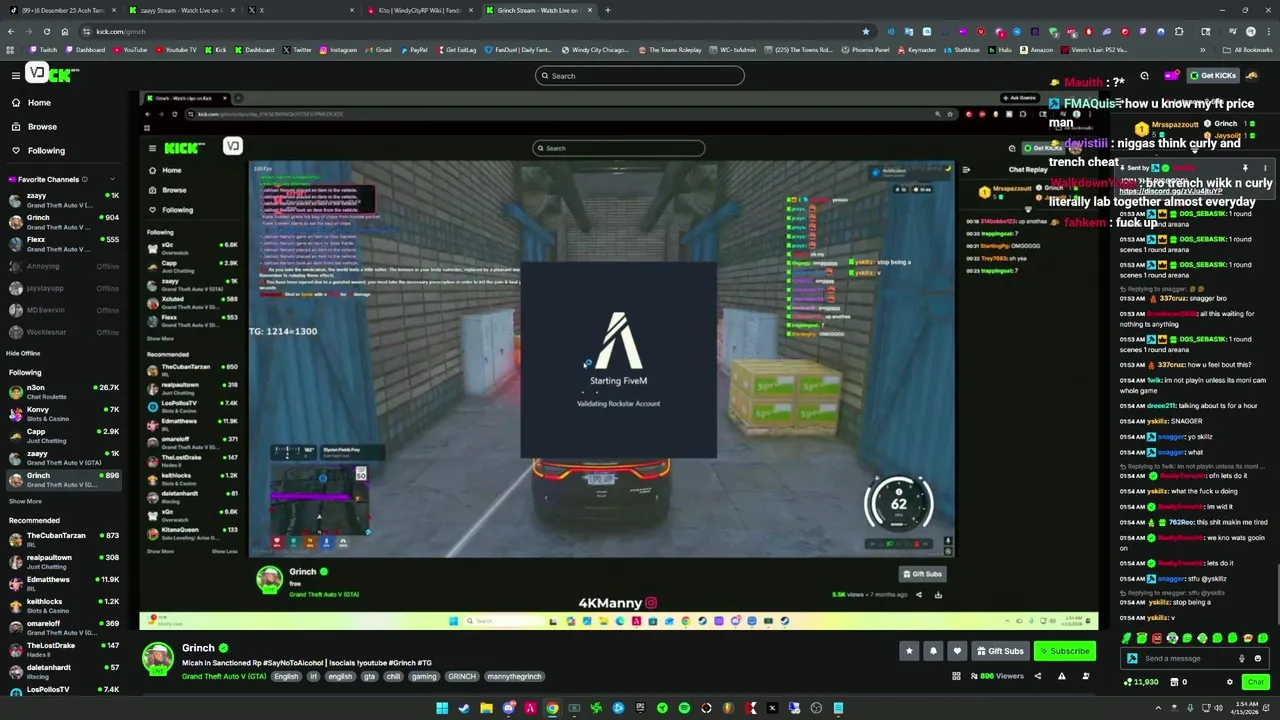Open TheCubanTarzan recommended channel
The image size is (1280, 720).
click(x=64, y=539)
